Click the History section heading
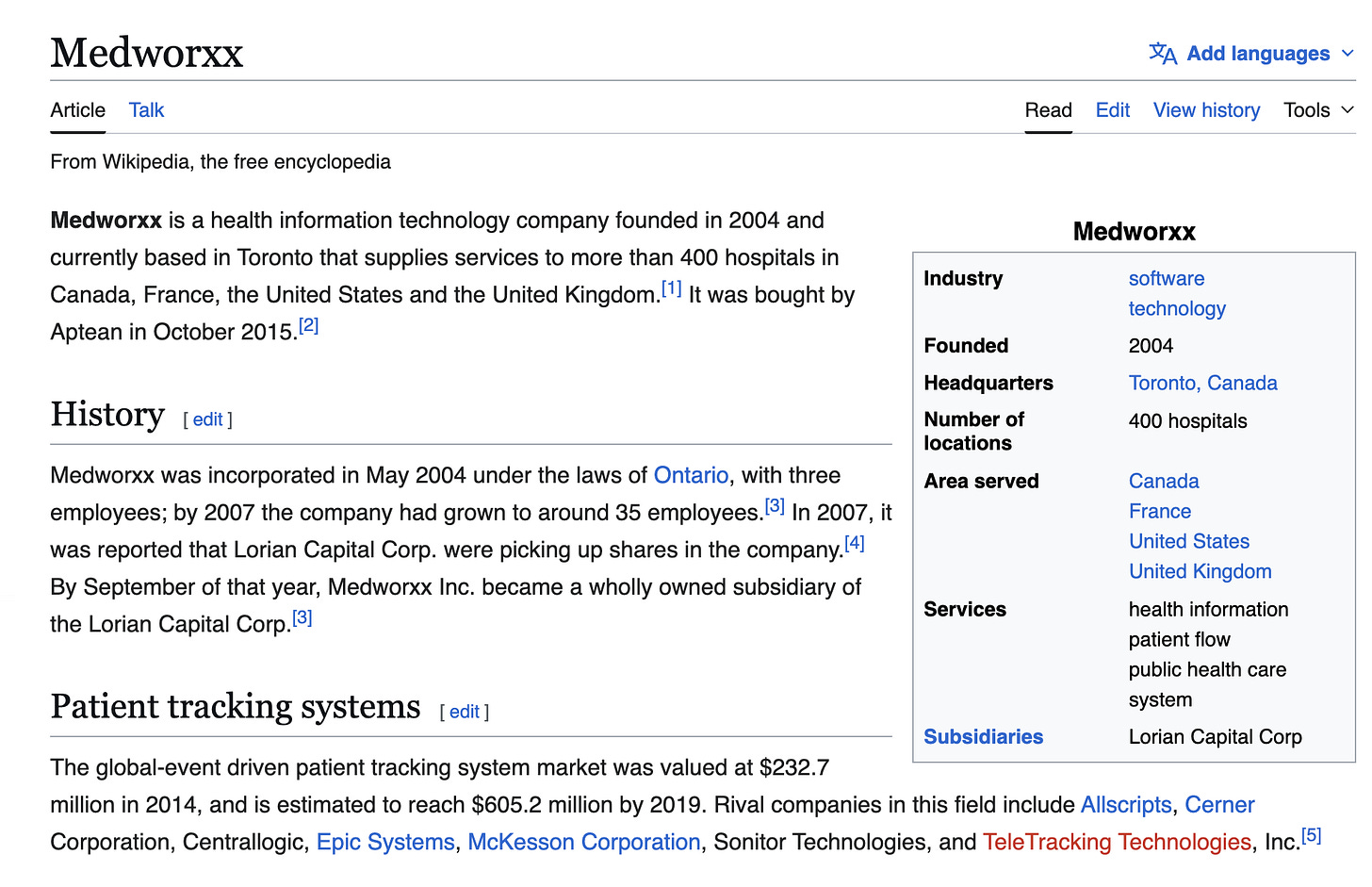 pyautogui.click(x=107, y=415)
